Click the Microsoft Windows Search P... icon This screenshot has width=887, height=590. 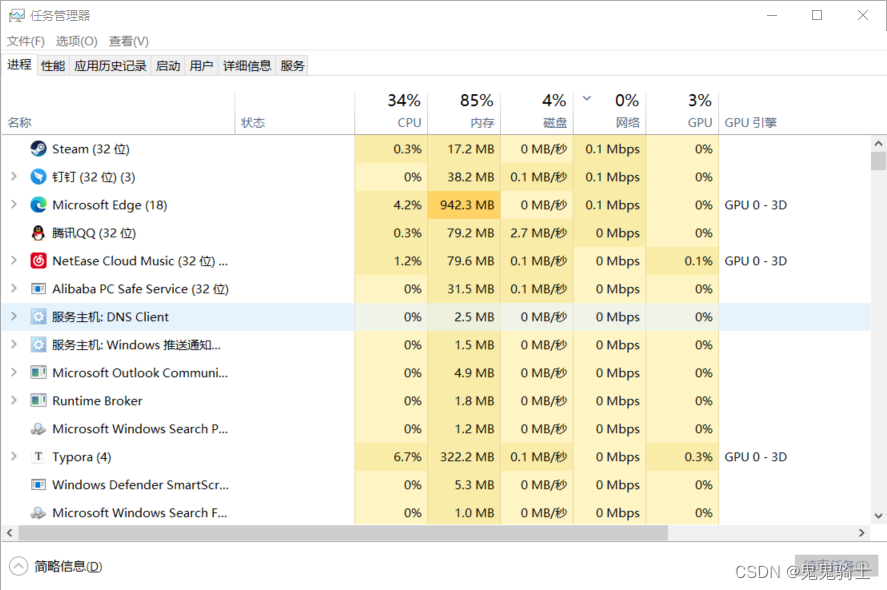(x=38, y=429)
